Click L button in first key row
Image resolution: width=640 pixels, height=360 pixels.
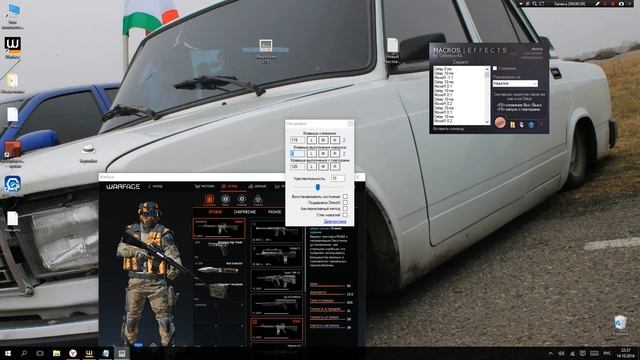(312, 140)
